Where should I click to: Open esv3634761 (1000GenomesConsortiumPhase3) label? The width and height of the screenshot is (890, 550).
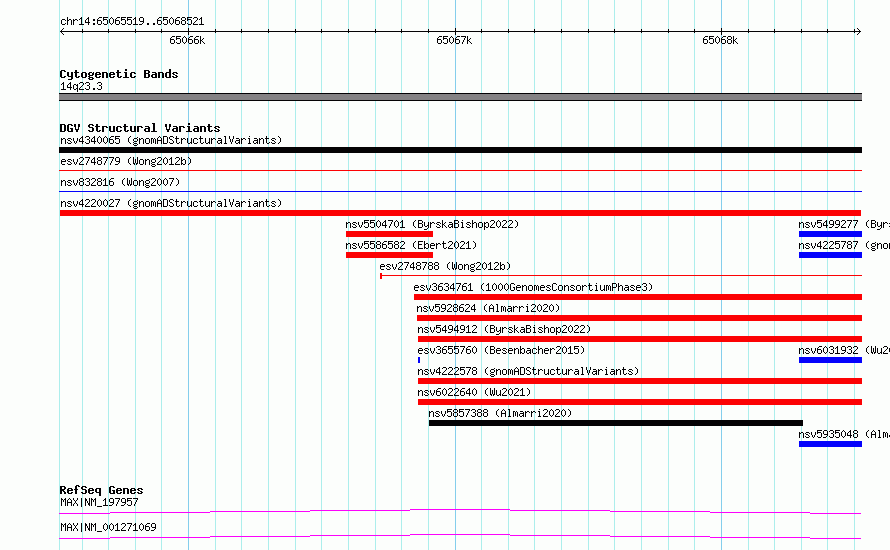(x=533, y=287)
